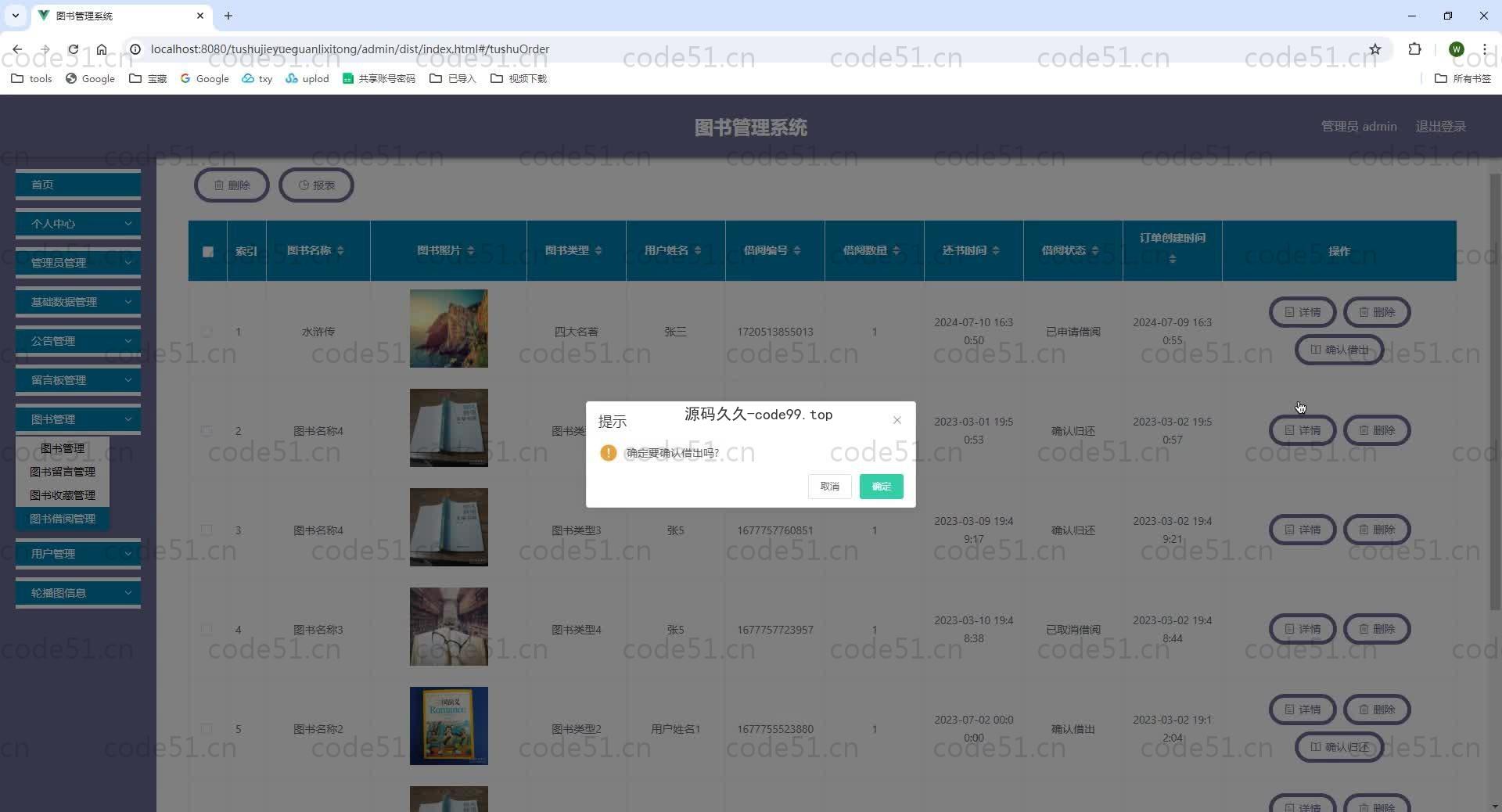
Task: Sort by 还书时间 column arrows
Action: pos(995,250)
